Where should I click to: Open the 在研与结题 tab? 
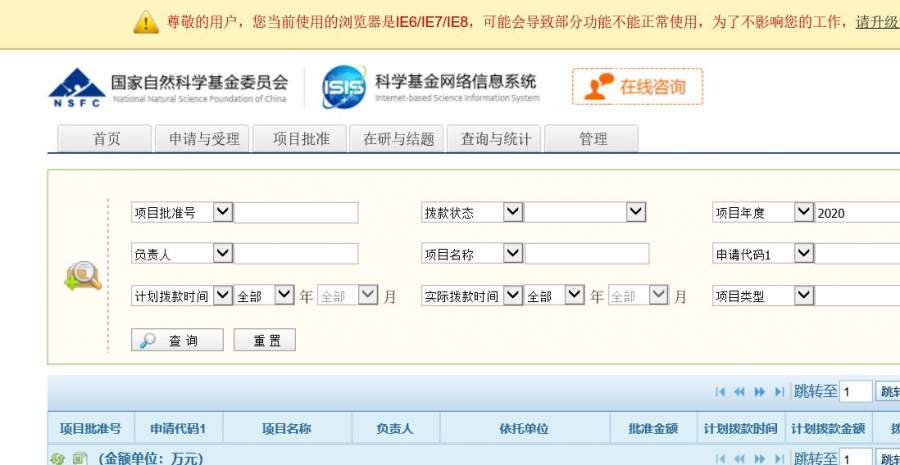click(397, 139)
